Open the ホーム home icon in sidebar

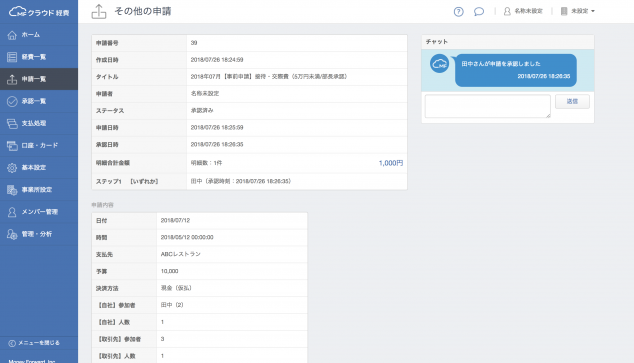12,35
